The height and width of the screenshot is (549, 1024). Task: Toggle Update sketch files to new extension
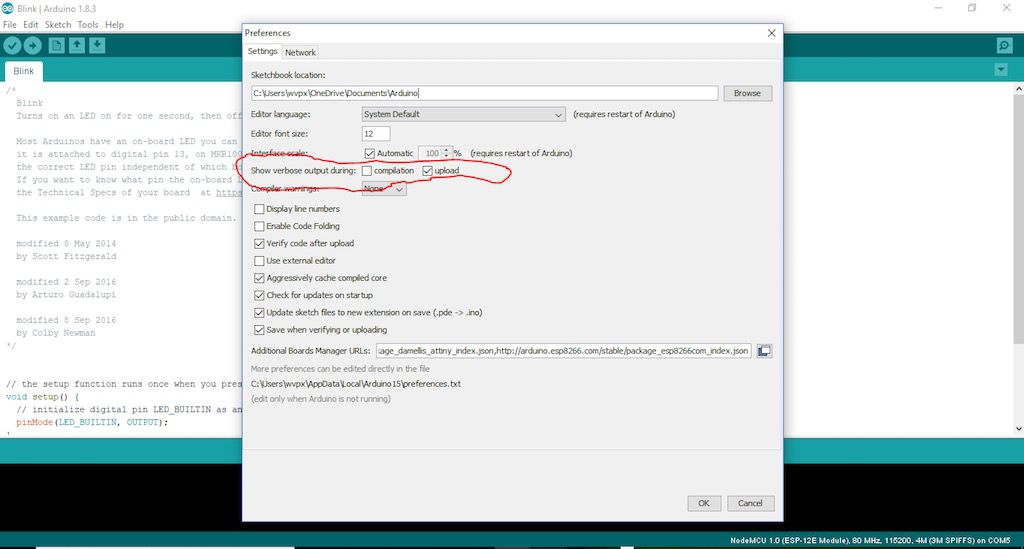[259, 313]
